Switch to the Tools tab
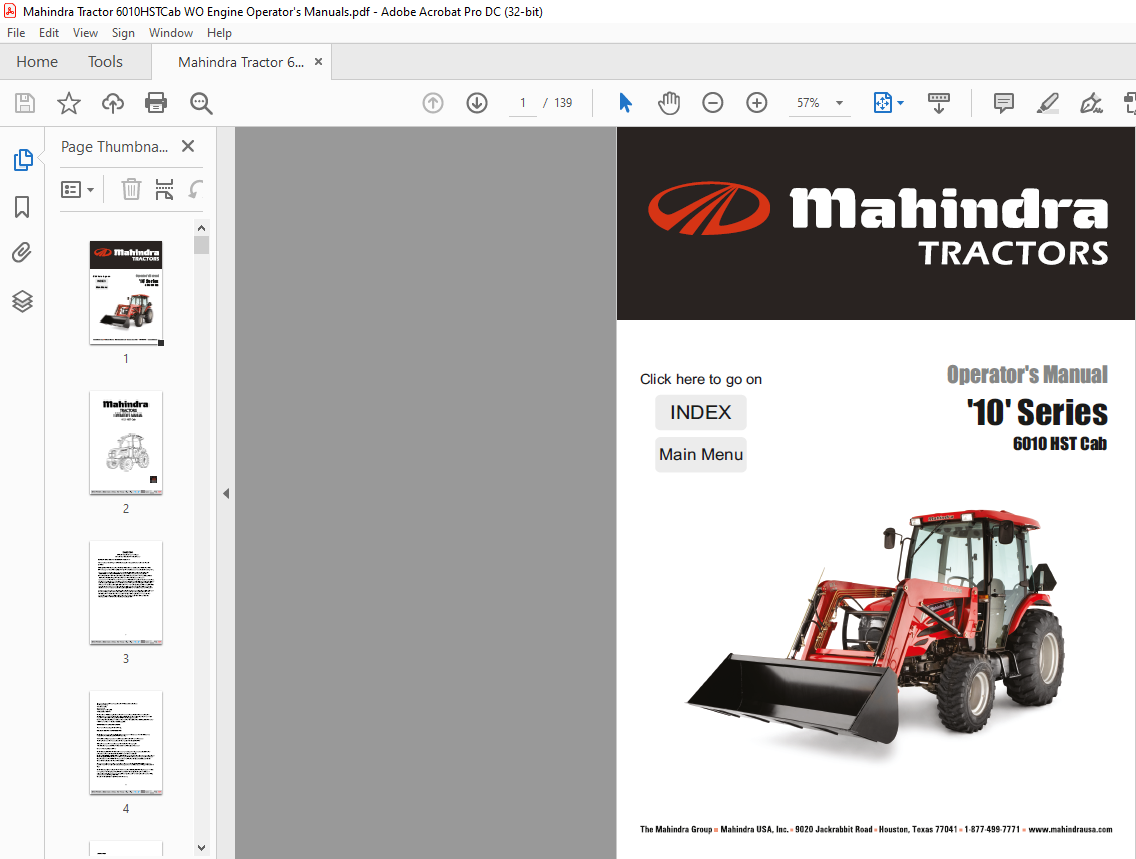This screenshot has width=1136, height=859. (x=105, y=62)
